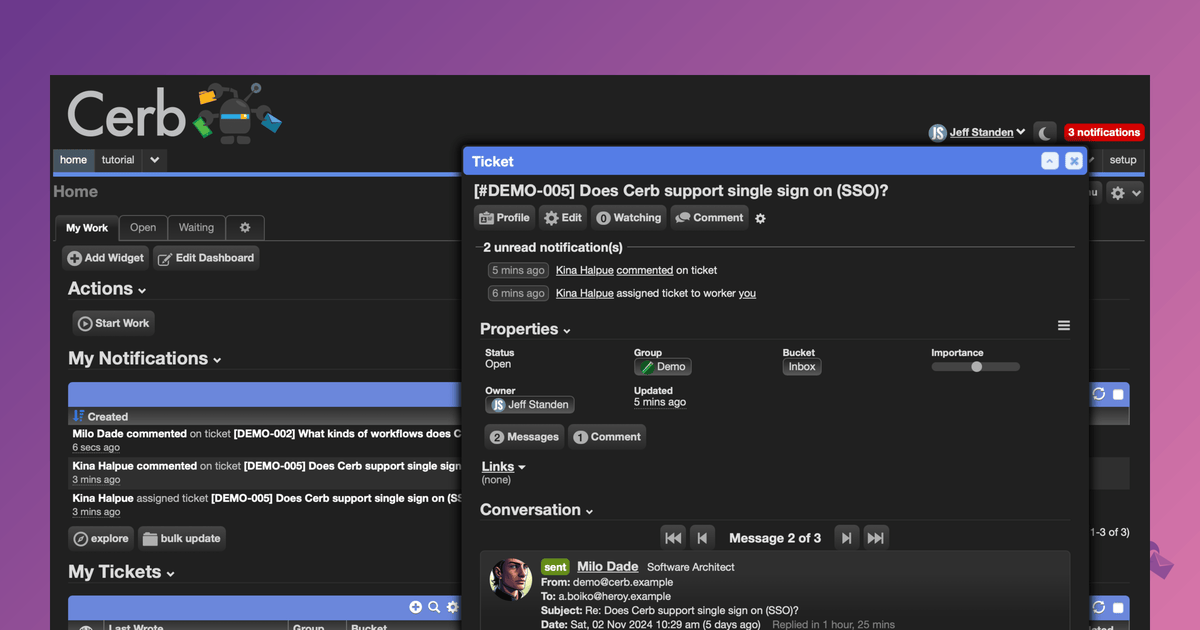Switch to the Waiting tab
This screenshot has height=630, width=1200.
click(x=196, y=227)
